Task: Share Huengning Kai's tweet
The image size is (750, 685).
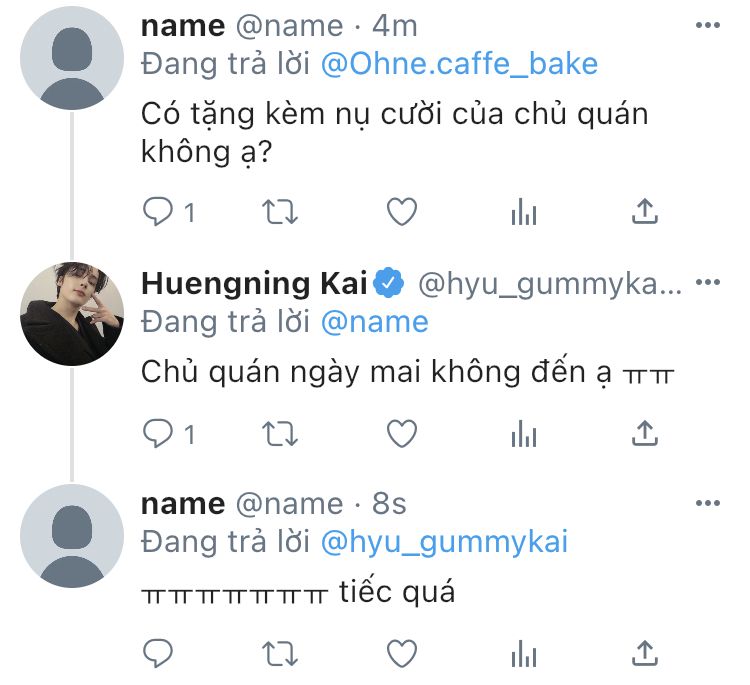Action: 646,432
